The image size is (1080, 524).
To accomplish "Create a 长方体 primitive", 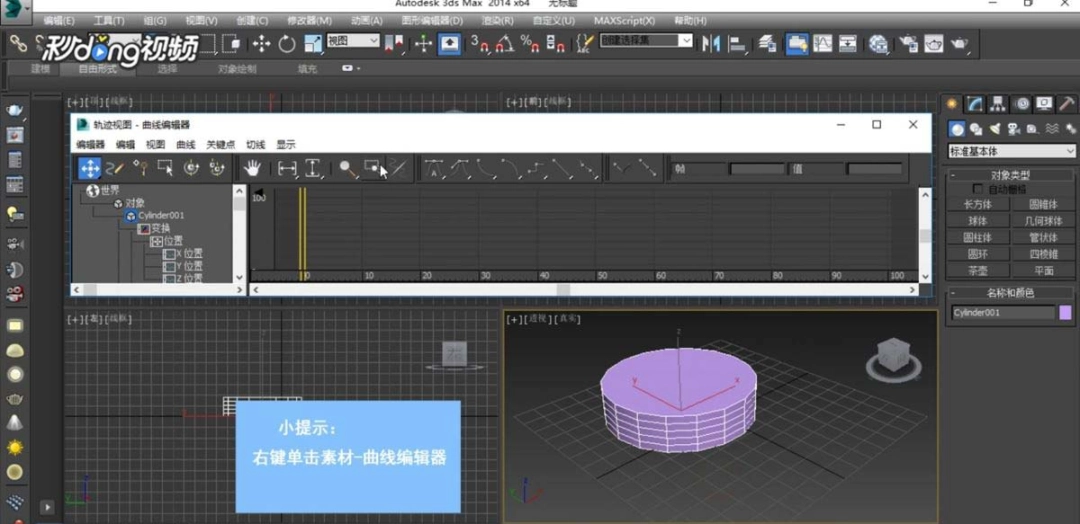I will [x=977, y=205].
